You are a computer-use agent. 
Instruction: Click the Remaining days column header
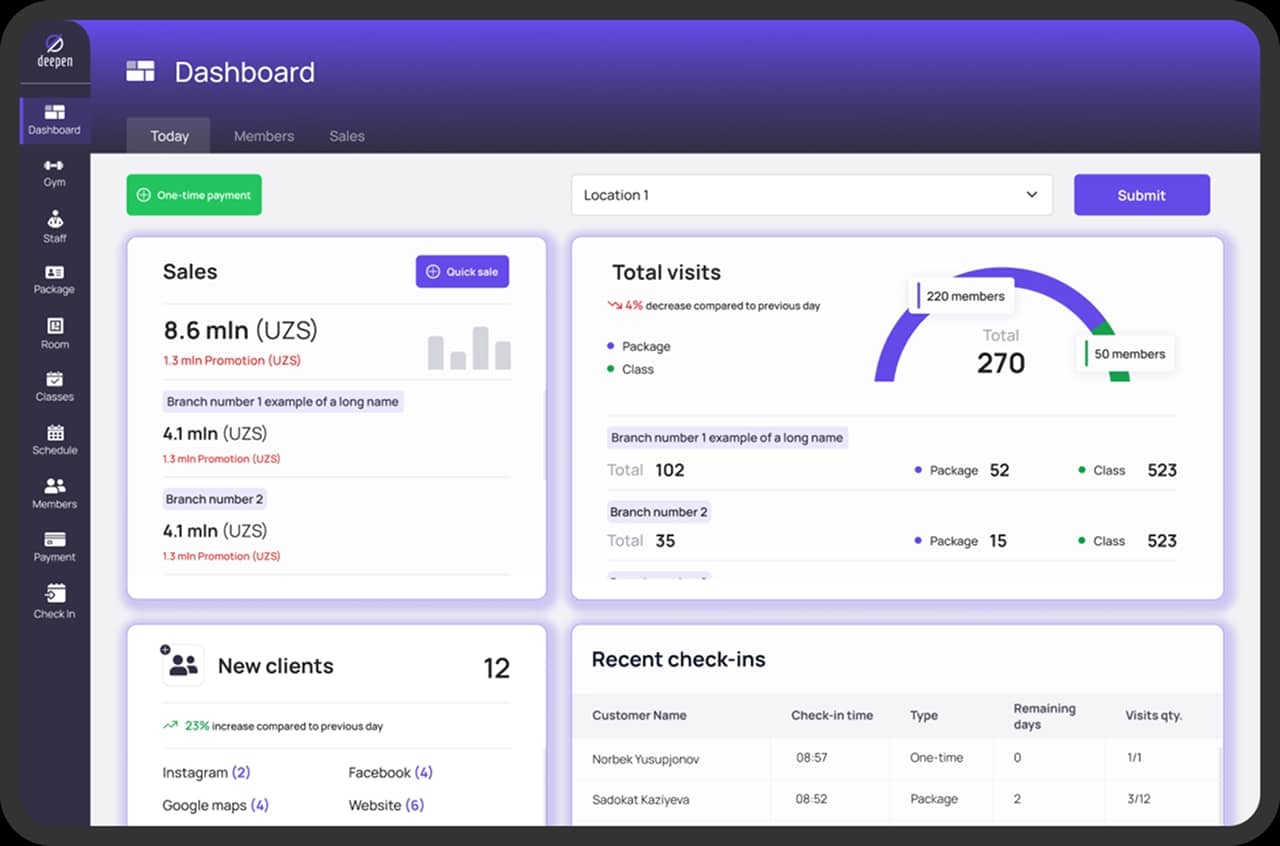pyautogui.click(x=1044, y=716)
